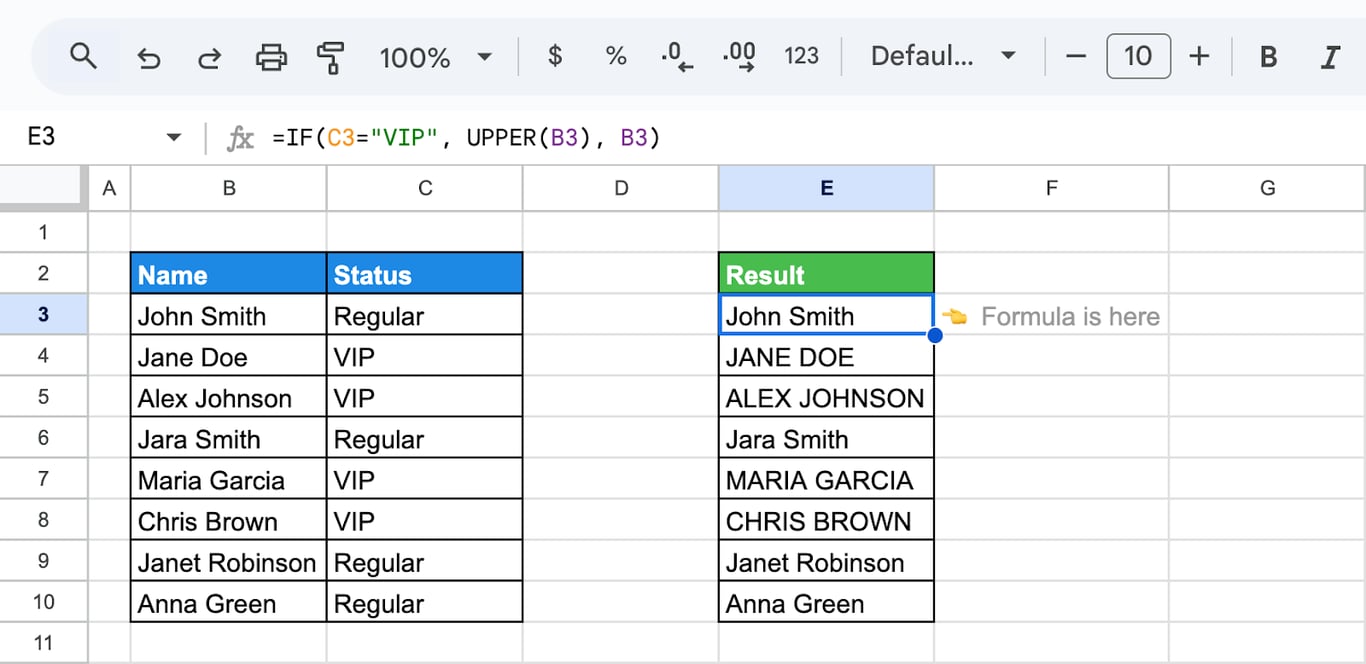This screenshot has height=664, width=1366.
Task: Toggle italic formatting
Action: (x=1330, y=57)
